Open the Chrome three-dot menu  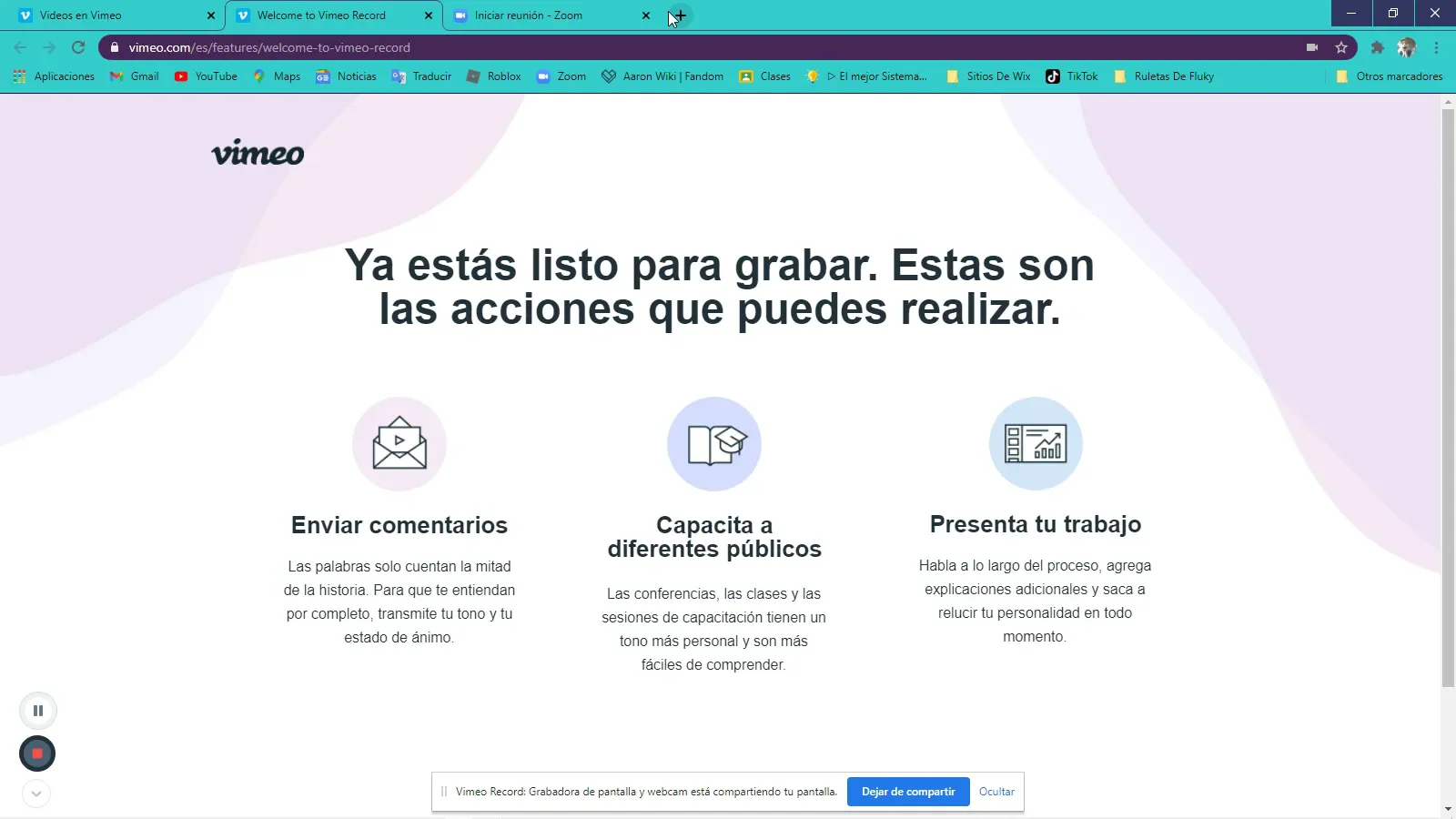[x=1437, y=47]
